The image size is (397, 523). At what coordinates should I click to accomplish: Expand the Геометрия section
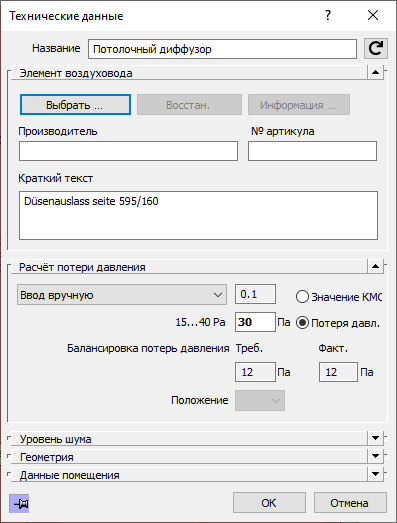[x=376, y=456]
